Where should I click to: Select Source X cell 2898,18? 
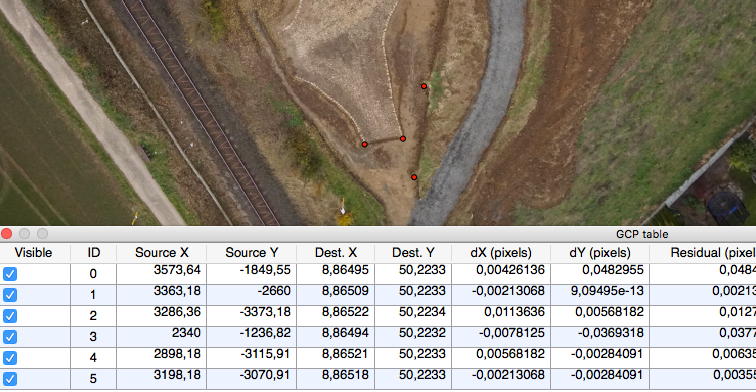pos(162,357)
